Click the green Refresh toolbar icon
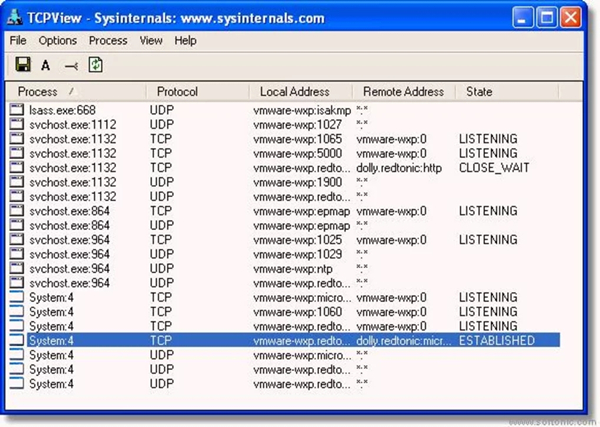 (x=96, y=65)
